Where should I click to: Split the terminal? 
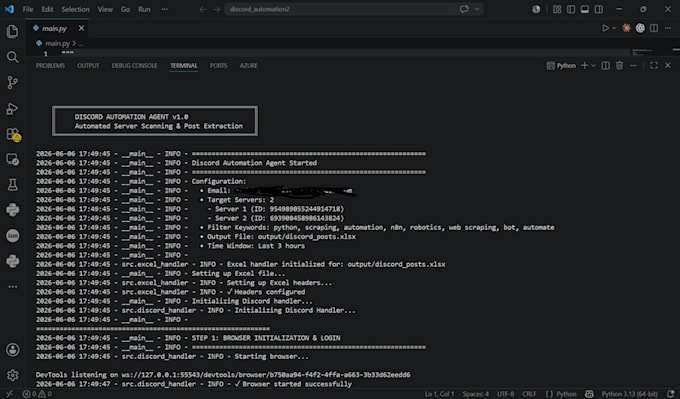(x=606, y=65)
